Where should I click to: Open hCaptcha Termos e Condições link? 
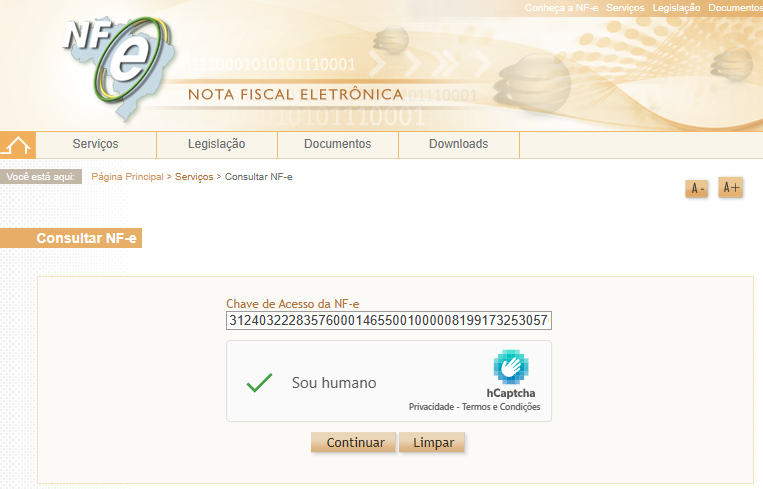point(501,407)
